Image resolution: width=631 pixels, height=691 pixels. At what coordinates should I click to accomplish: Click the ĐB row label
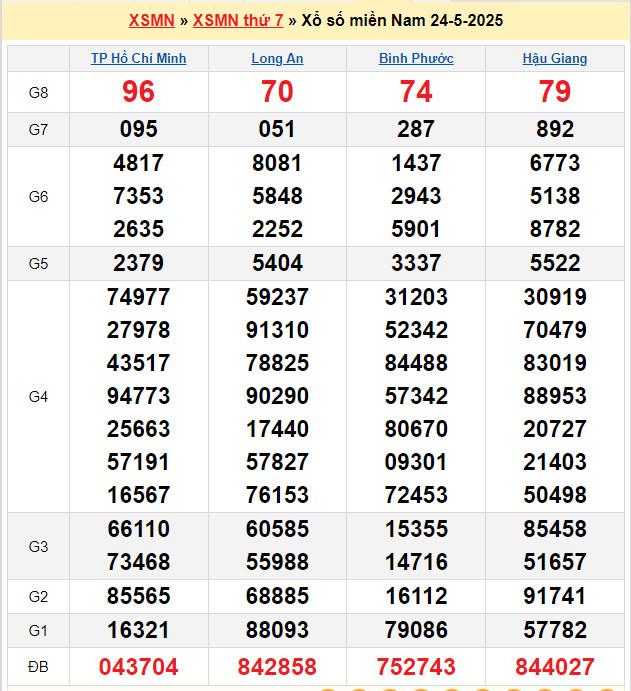click(38, 667)
